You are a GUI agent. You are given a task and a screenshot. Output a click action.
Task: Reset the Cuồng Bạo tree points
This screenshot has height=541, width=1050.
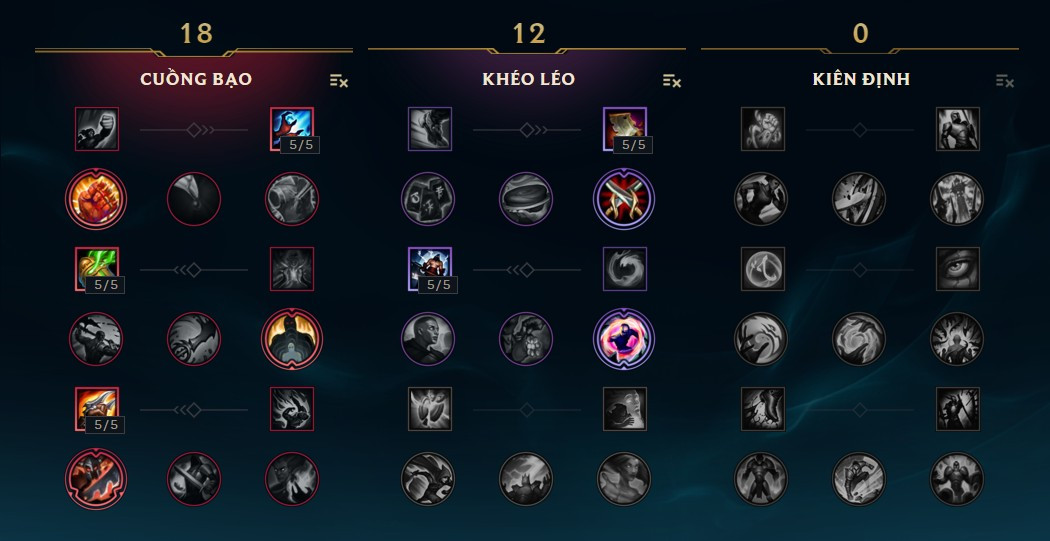[339, 81]
